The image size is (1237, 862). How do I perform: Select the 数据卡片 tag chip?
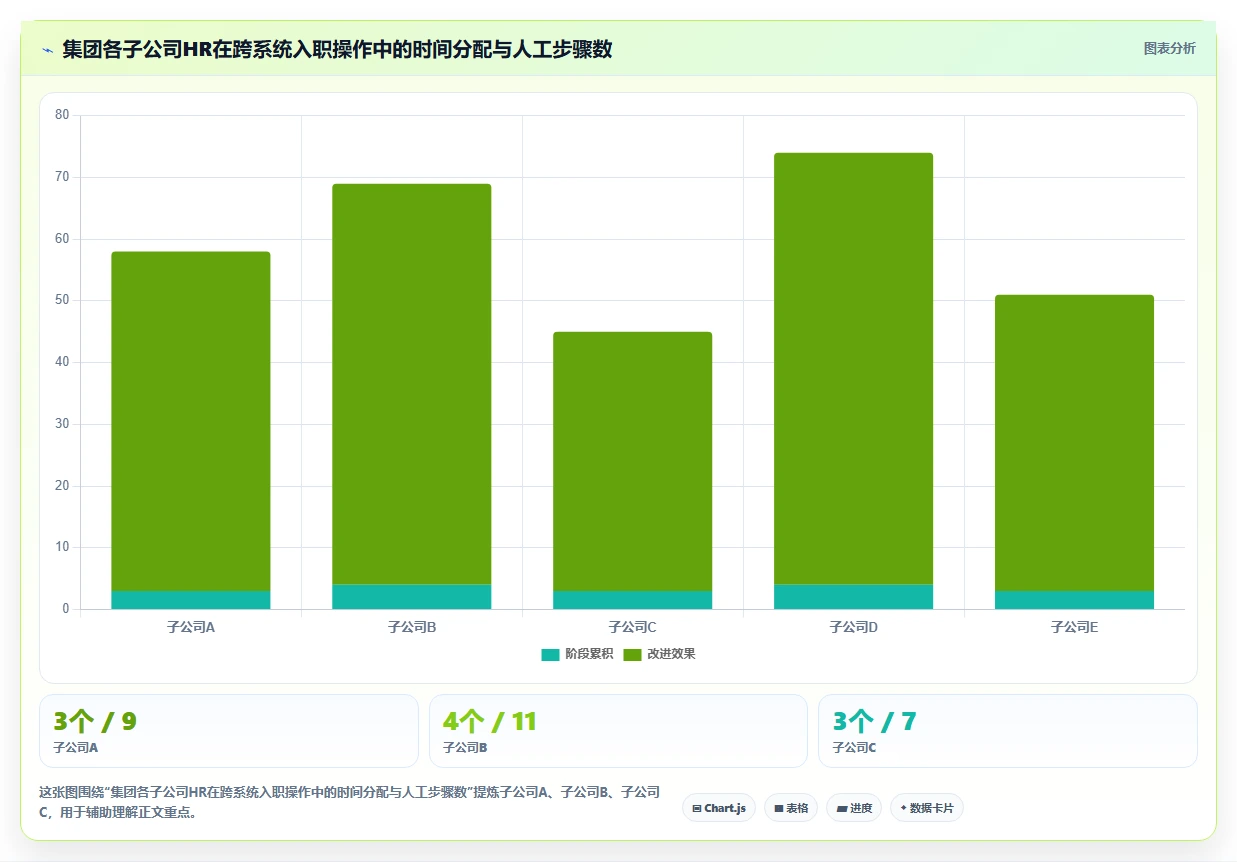[x=927, y=808]
